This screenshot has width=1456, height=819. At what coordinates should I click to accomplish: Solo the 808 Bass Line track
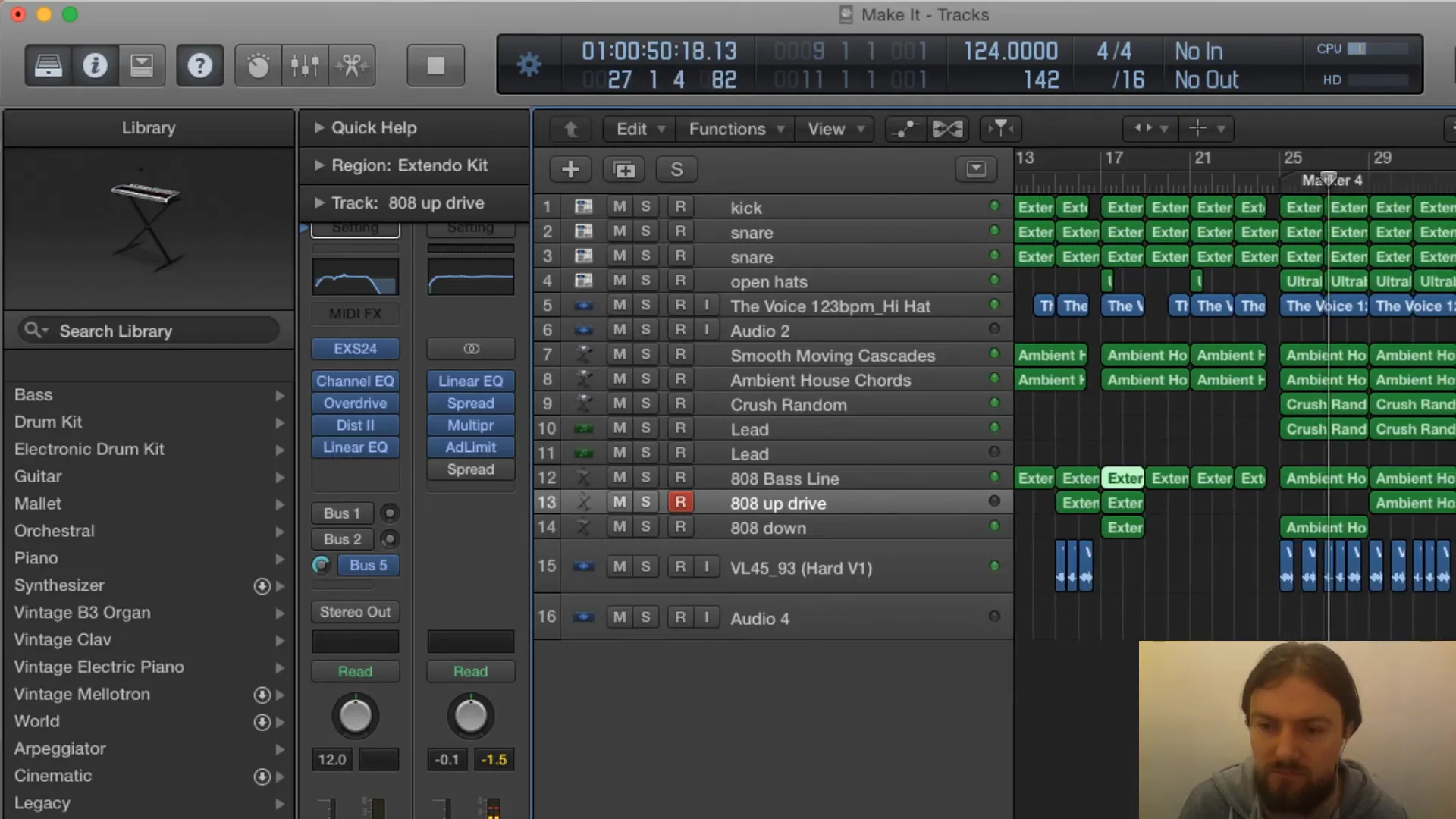click(645, 477)
